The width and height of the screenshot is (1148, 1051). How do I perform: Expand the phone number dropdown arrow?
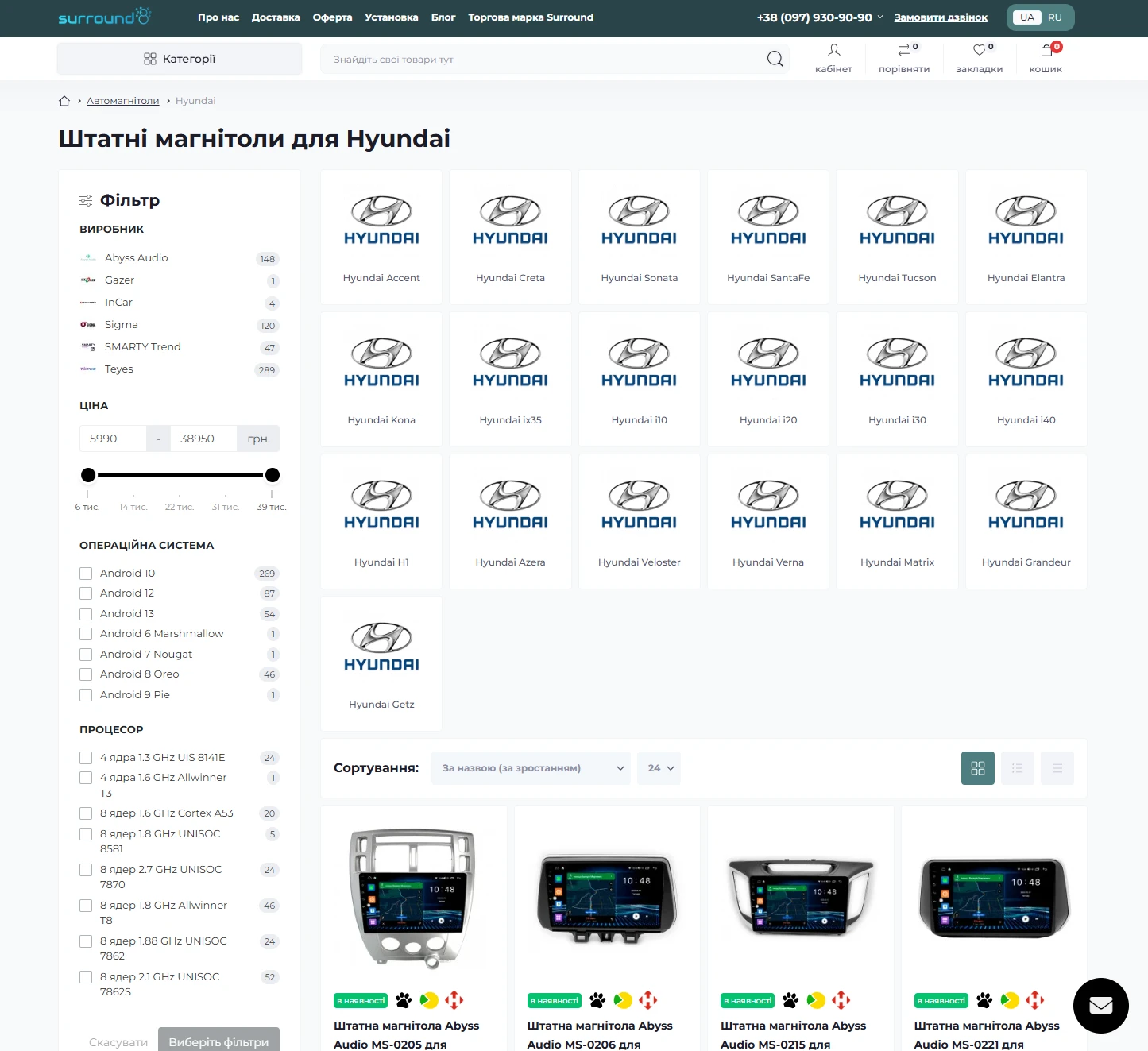(x=880, y=17)
